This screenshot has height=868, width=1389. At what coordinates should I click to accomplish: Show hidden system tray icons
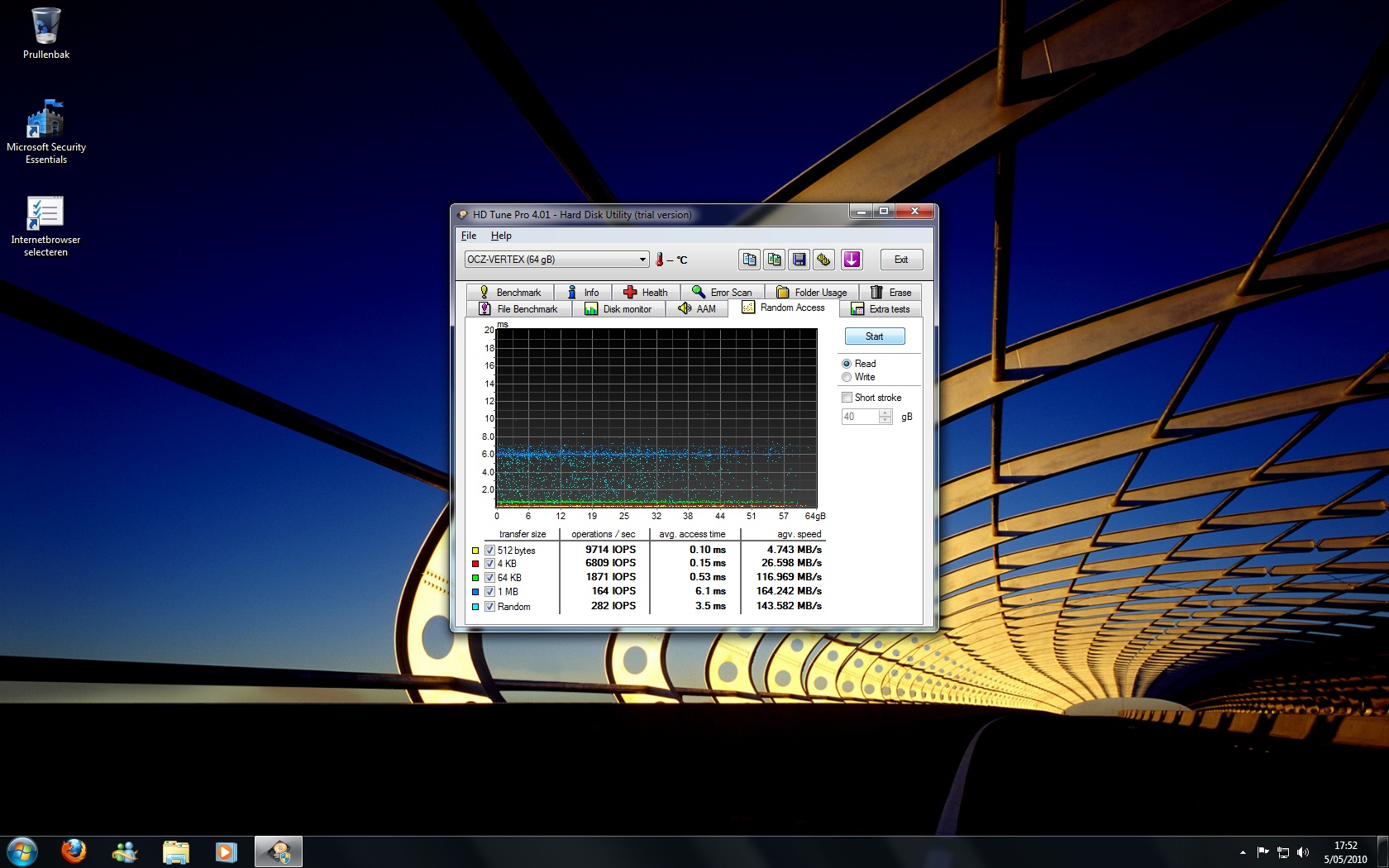pyautogui.click(x=1242, y=852)
